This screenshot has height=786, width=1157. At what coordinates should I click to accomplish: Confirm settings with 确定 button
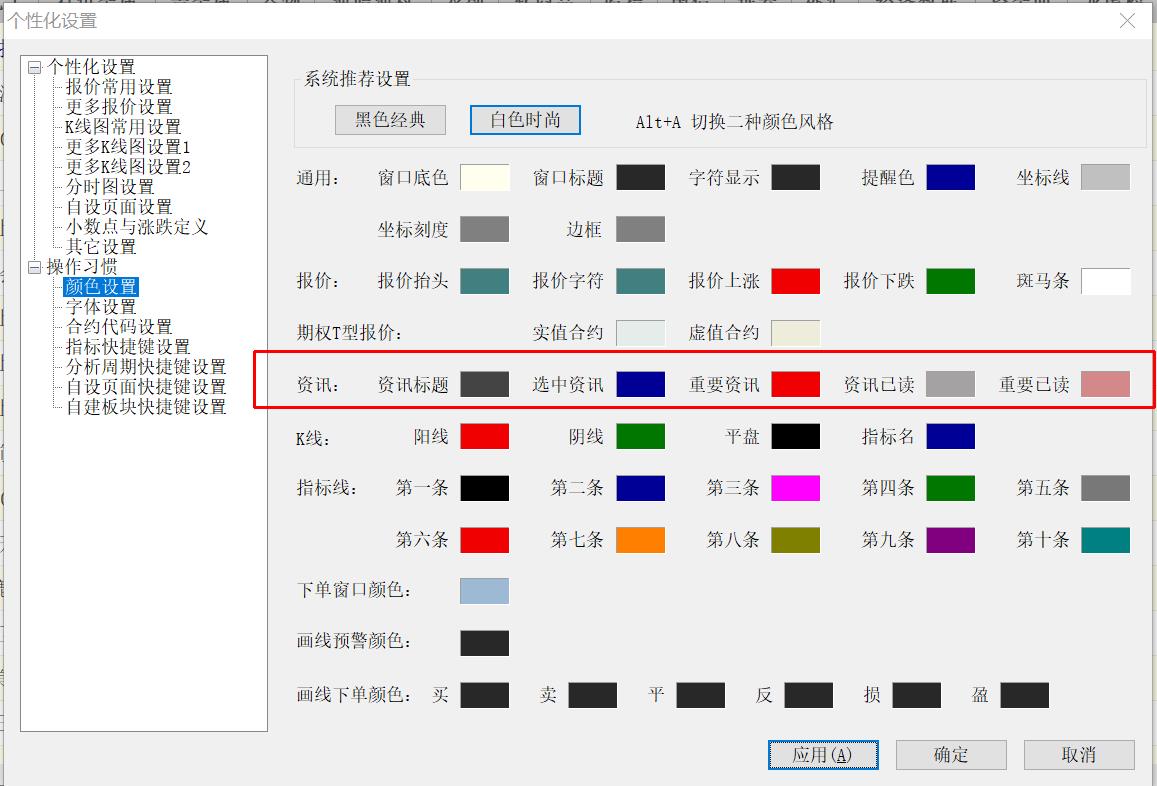[x=950, y=755]
